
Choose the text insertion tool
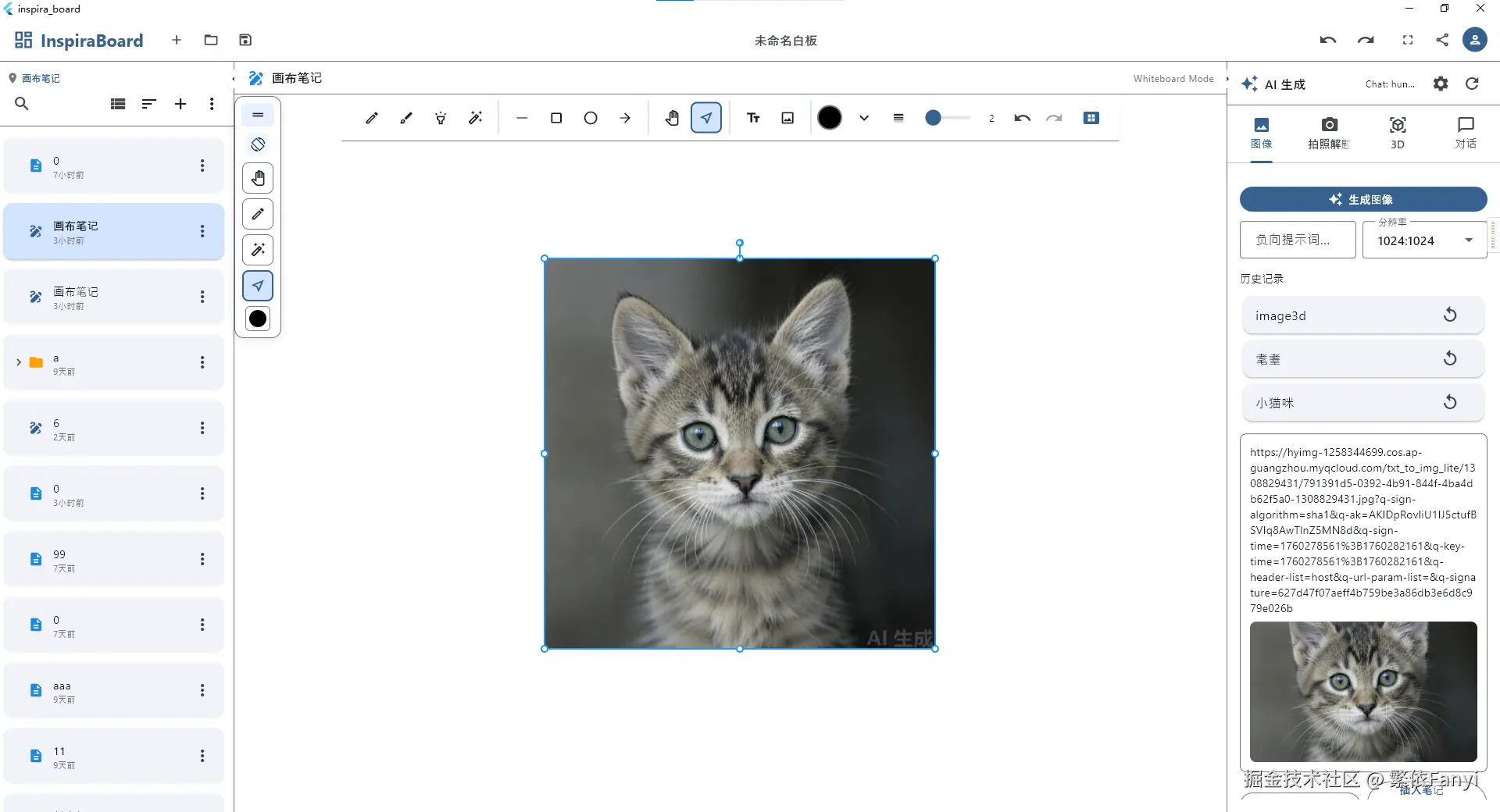[753, 118]
